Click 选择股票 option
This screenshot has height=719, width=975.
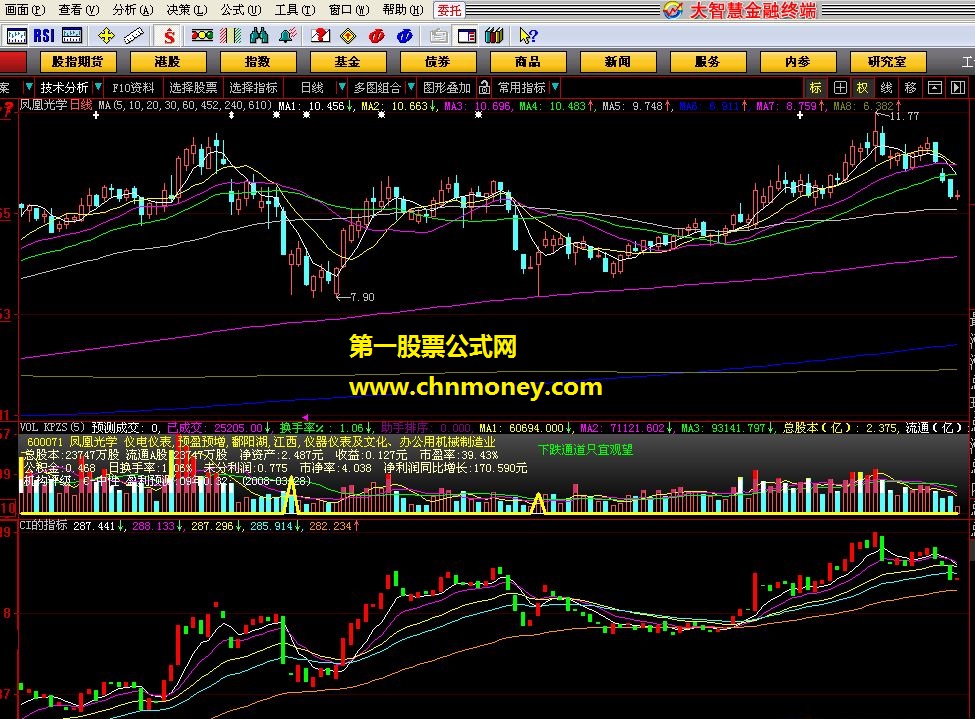(x=193, y=88)
